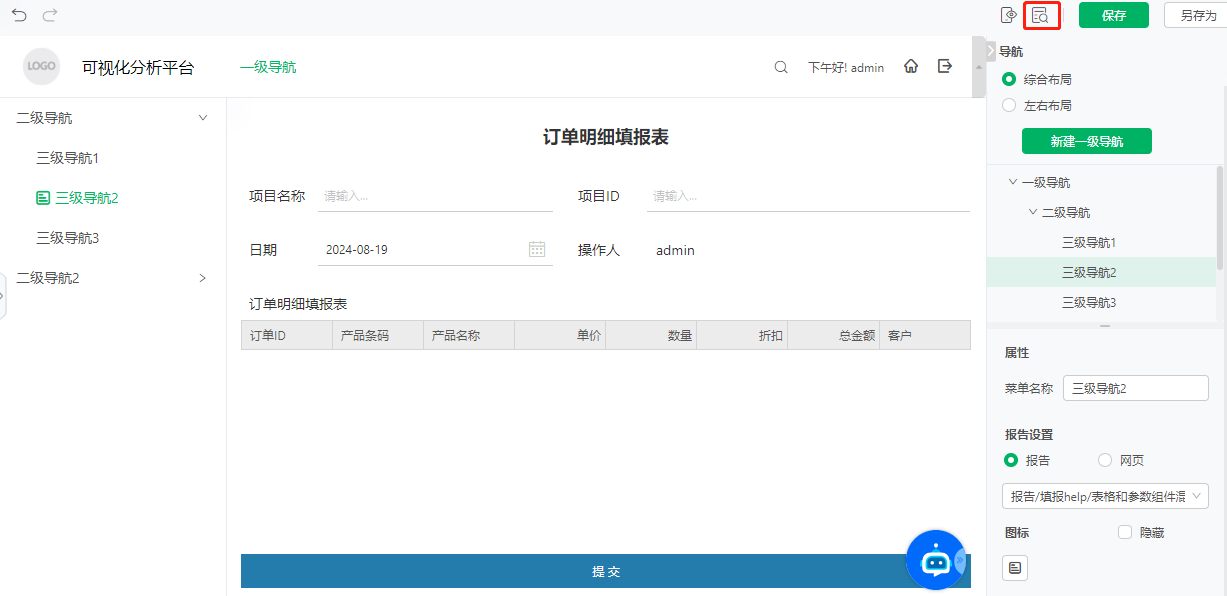Open the report path dropdown
The image size is (1227, 596).
pos(1105,496)
